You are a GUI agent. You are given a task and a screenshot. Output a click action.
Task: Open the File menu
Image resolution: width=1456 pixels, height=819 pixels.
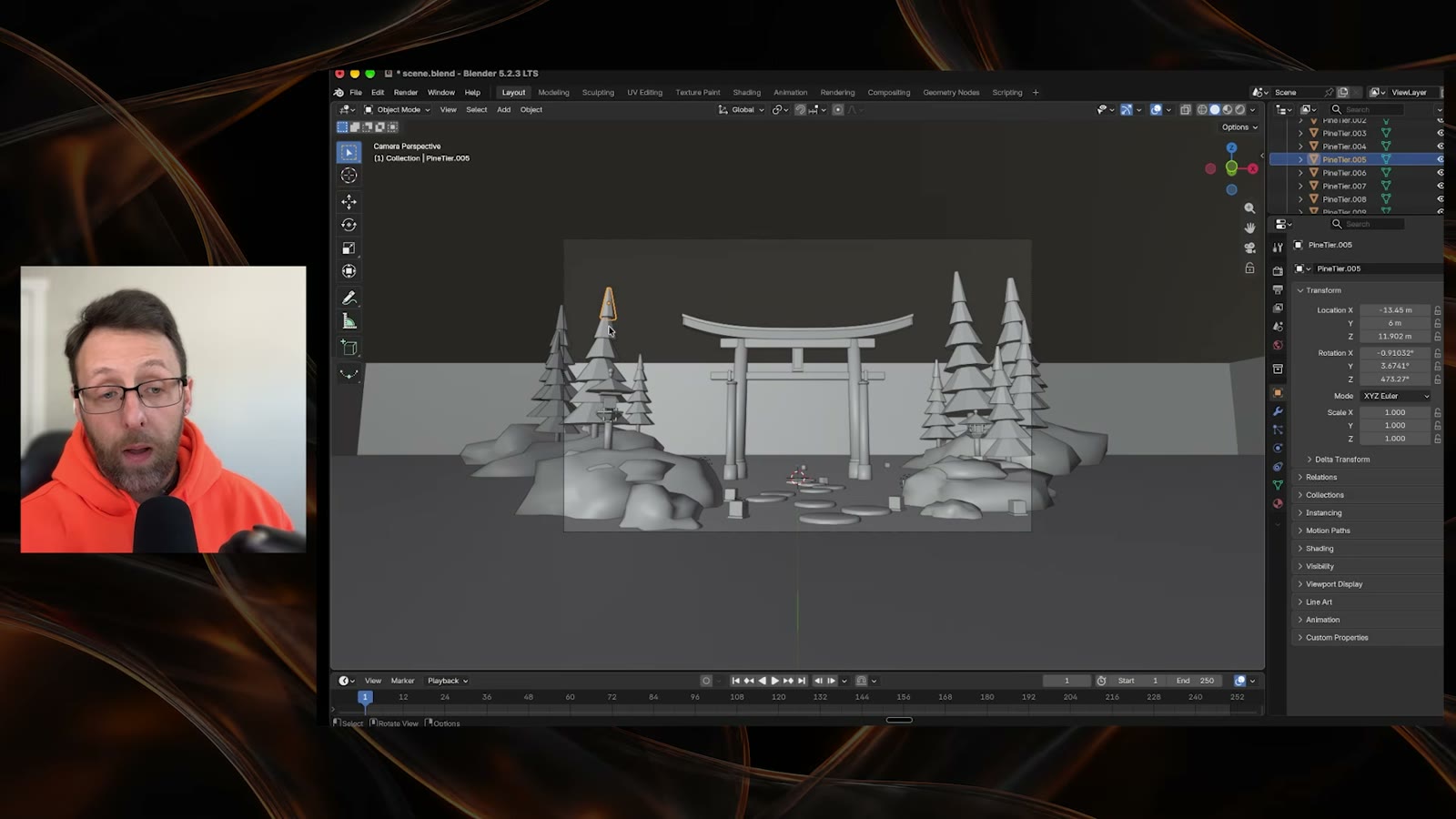coord(356,92)
